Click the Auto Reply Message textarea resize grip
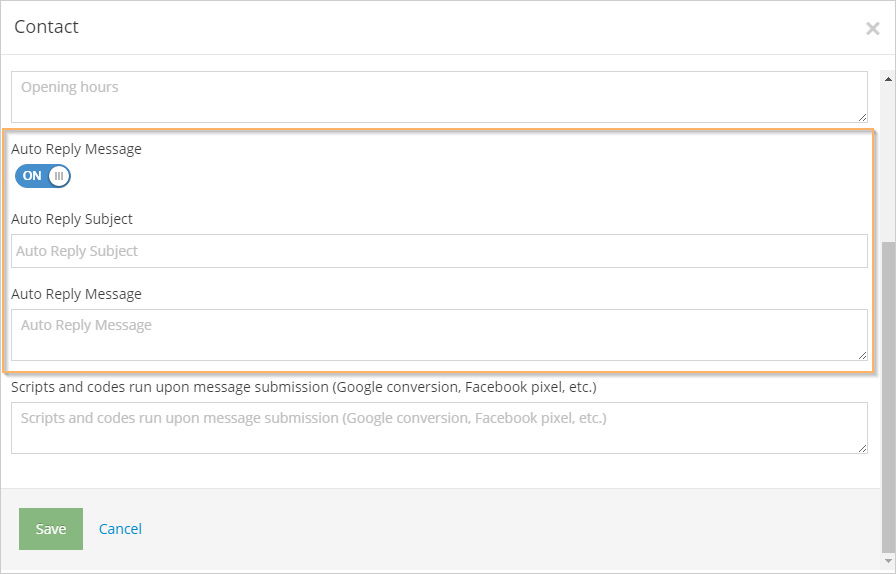Viewport: 896px width, 574px height. (862, 355)
